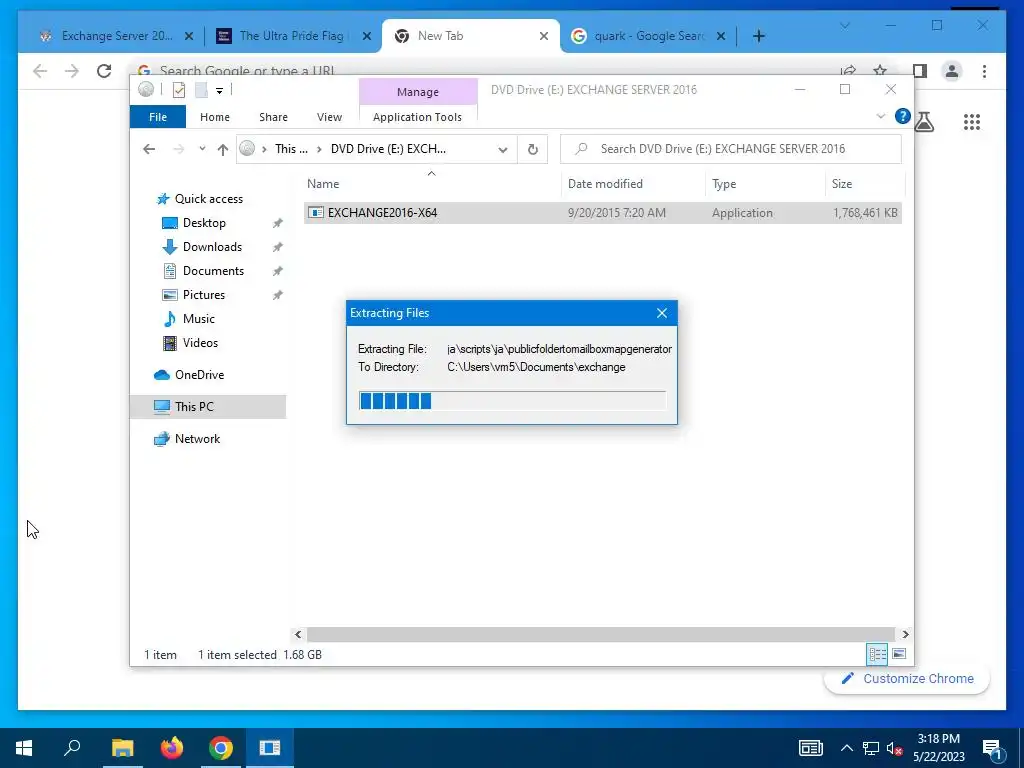Screen dimensions: 1024x768
Task: Sort files by Size column
Action: tap(842, 184)
